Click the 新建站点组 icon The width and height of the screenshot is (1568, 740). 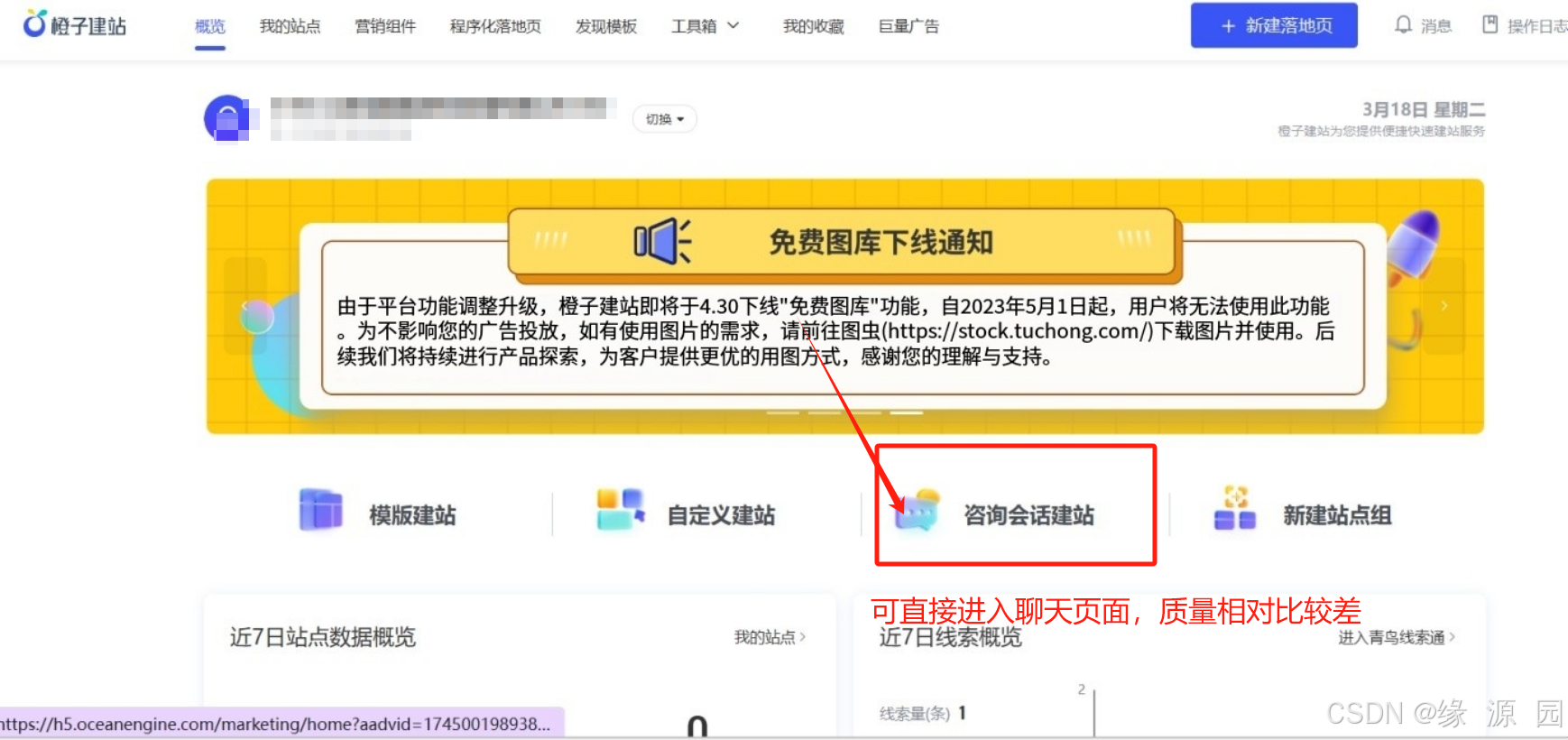click(x=1235, y=508)
